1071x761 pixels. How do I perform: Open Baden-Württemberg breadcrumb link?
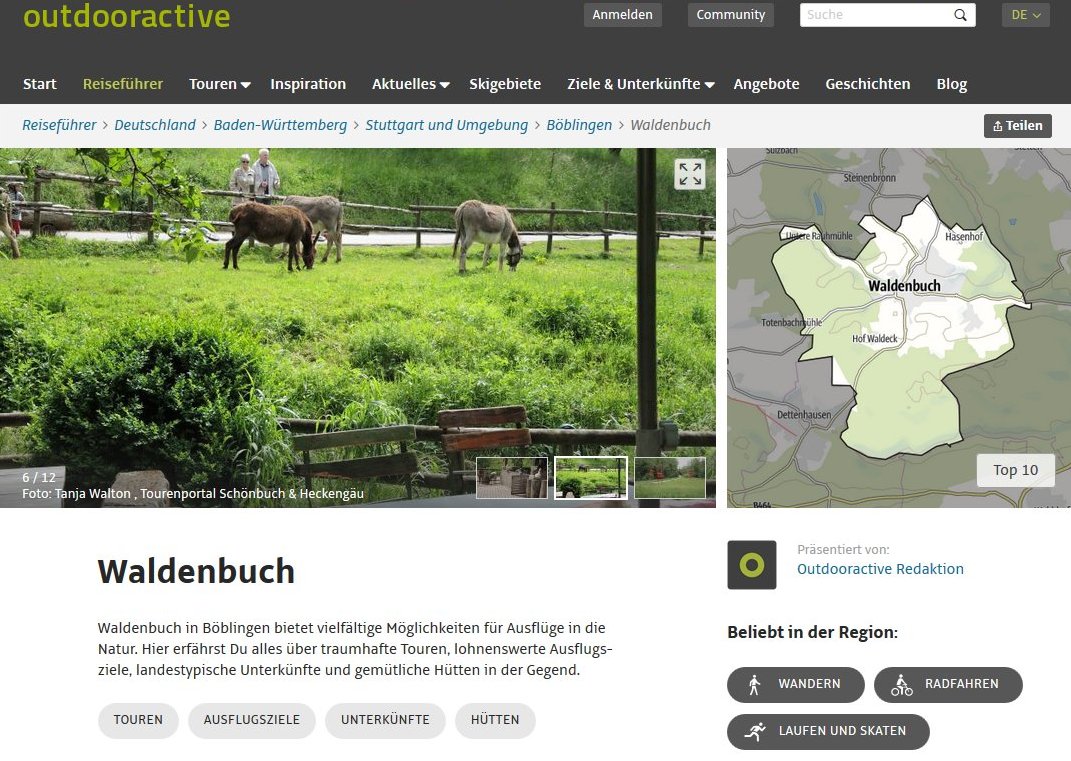point(280,125)
